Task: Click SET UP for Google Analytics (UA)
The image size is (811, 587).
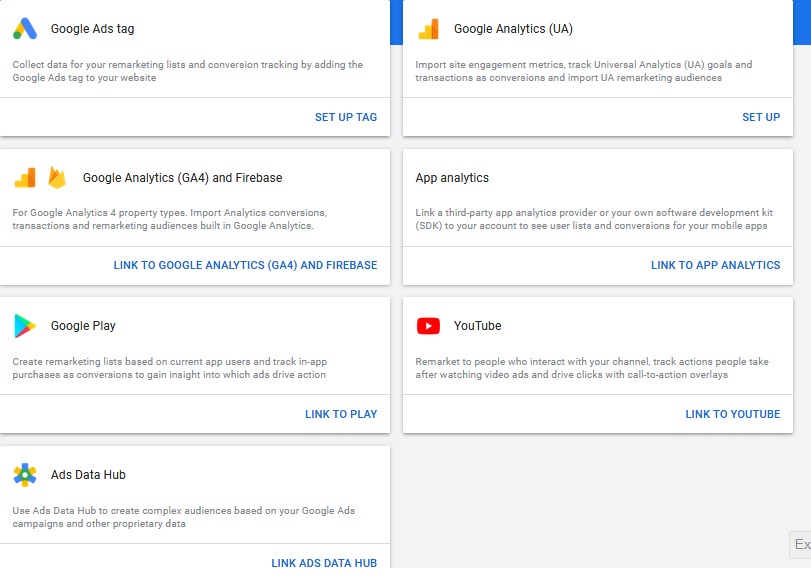Action: (x=761, y=117)
